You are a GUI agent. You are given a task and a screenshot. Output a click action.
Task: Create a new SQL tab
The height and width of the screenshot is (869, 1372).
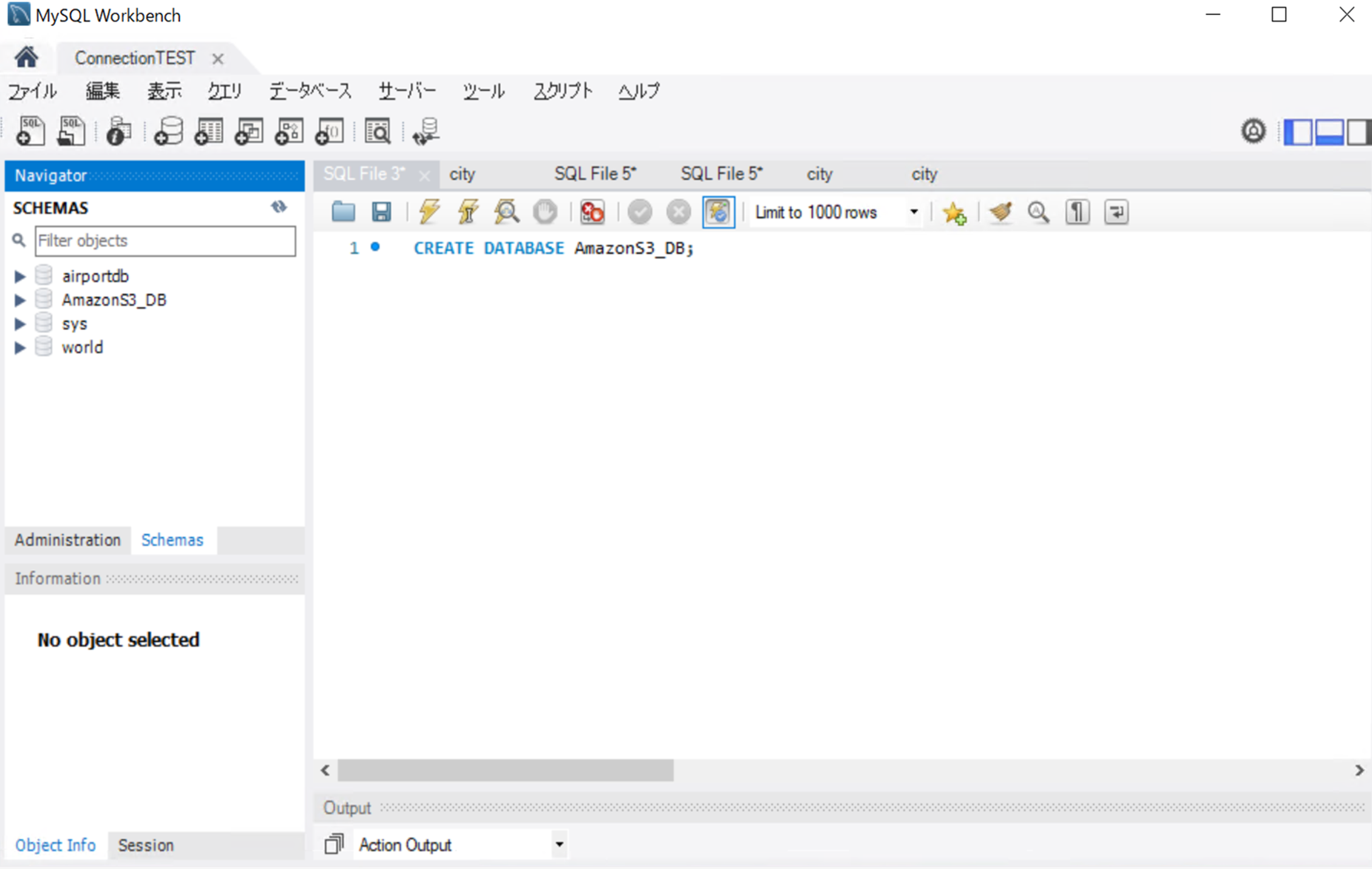tap(30, 131)
